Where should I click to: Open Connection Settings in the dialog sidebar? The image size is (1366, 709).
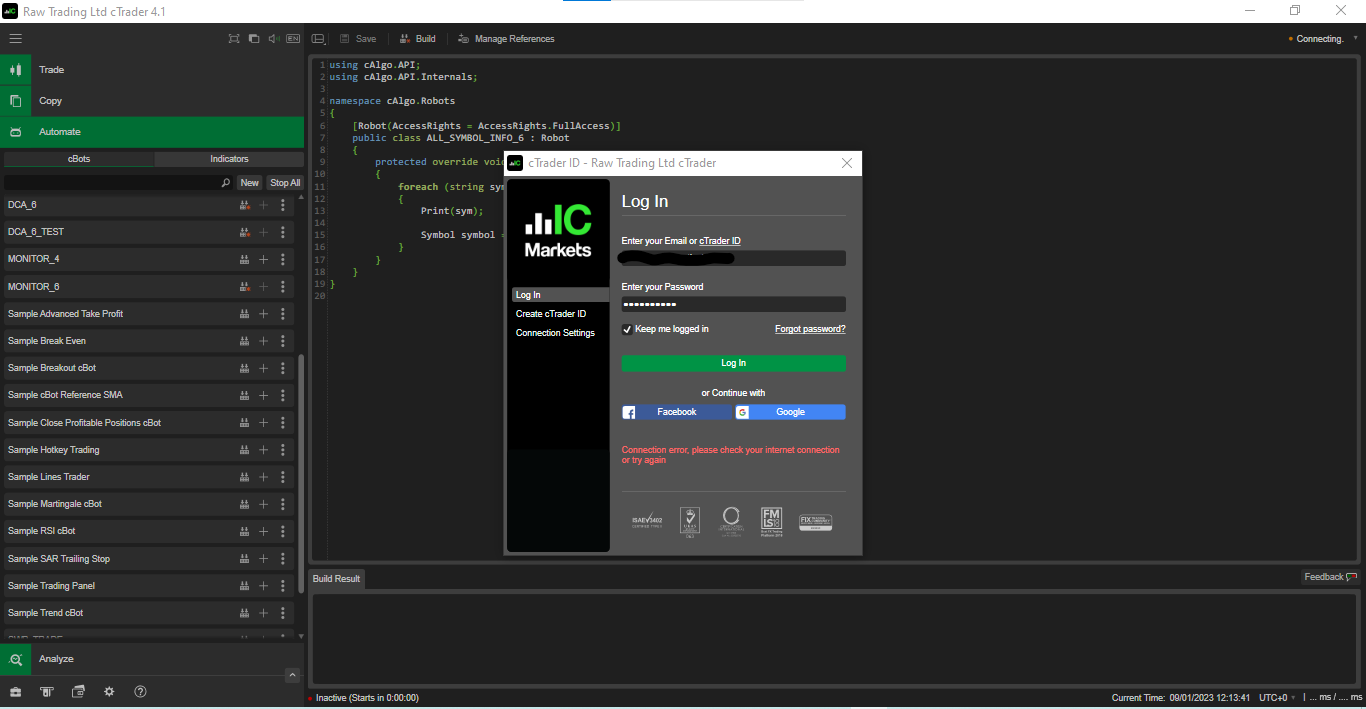click(555, 333)
